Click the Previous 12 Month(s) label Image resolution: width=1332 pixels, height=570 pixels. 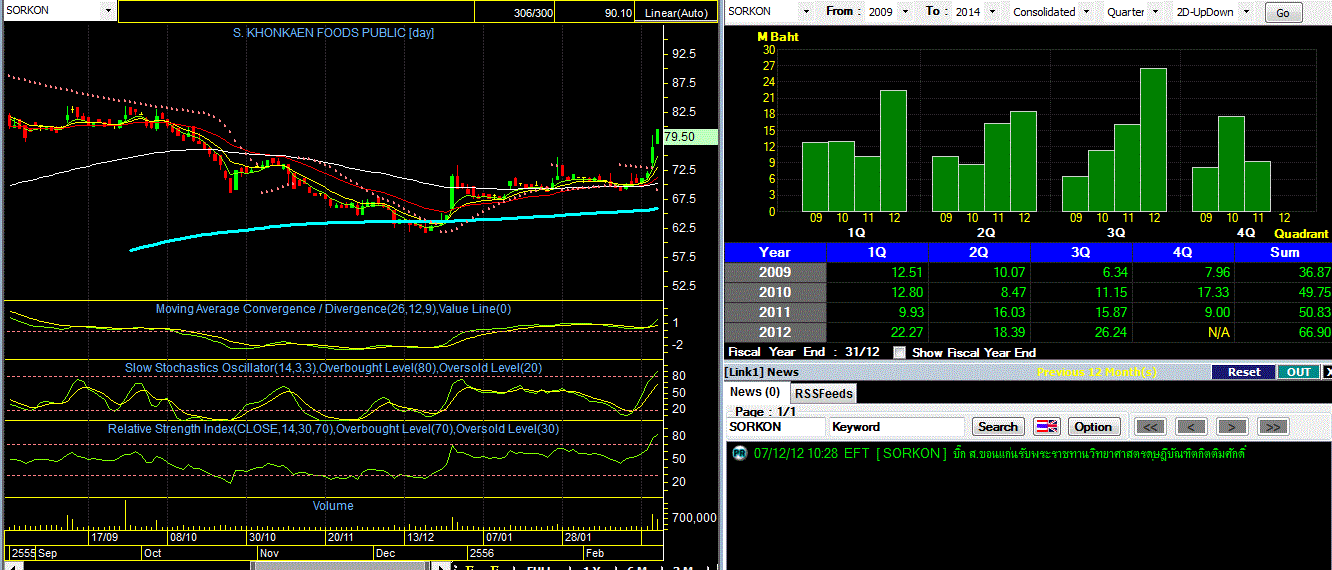[1097, 372]
